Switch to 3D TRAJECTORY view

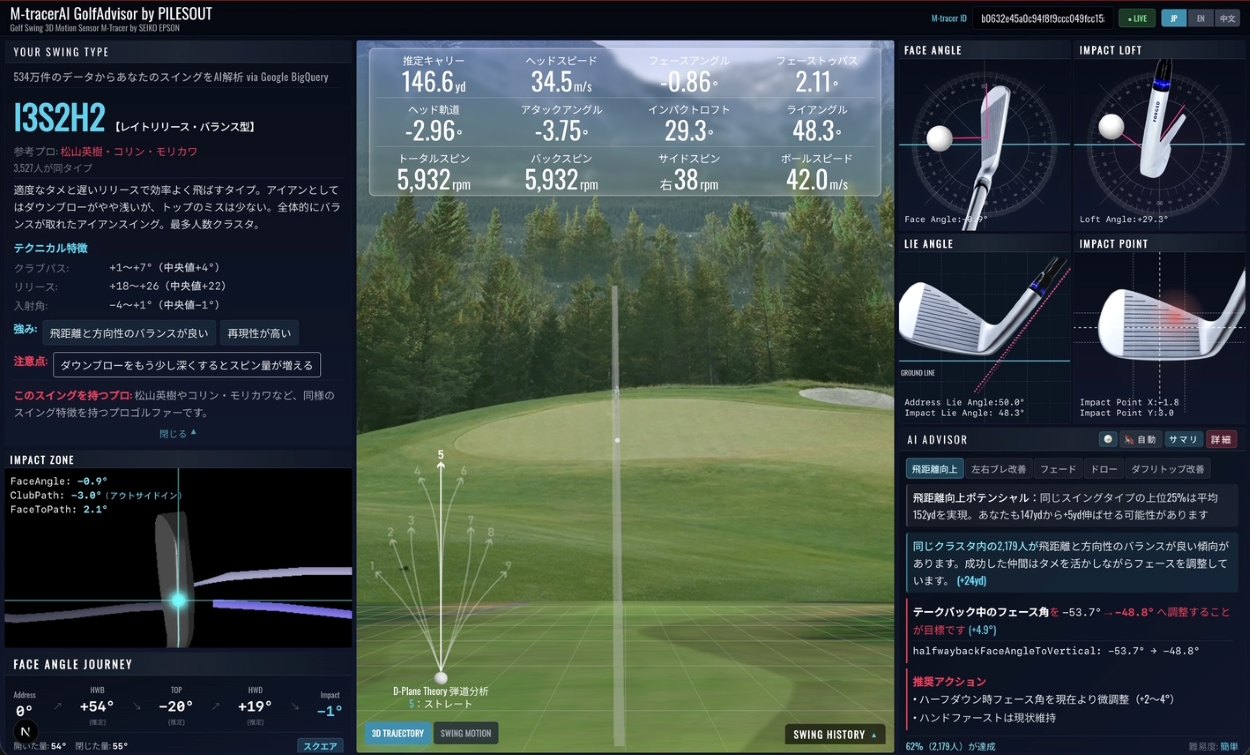click(398, 733)
